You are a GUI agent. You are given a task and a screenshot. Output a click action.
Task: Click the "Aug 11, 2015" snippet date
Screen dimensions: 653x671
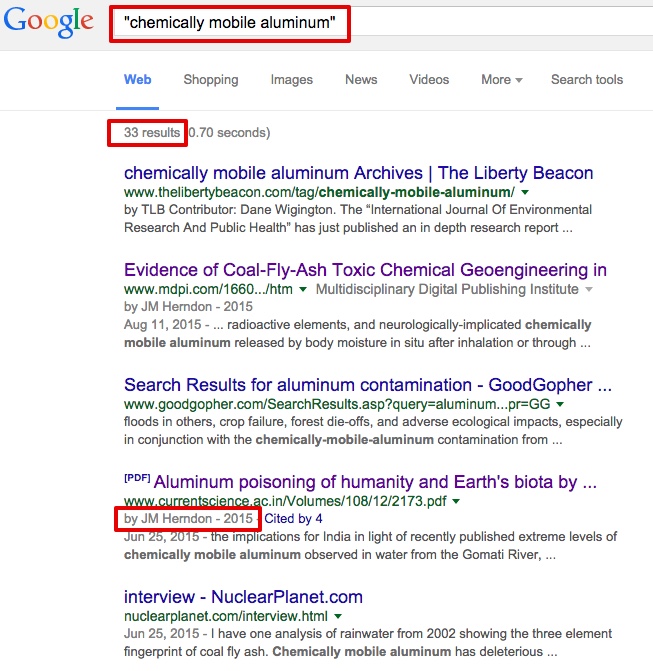coord(162,325)
